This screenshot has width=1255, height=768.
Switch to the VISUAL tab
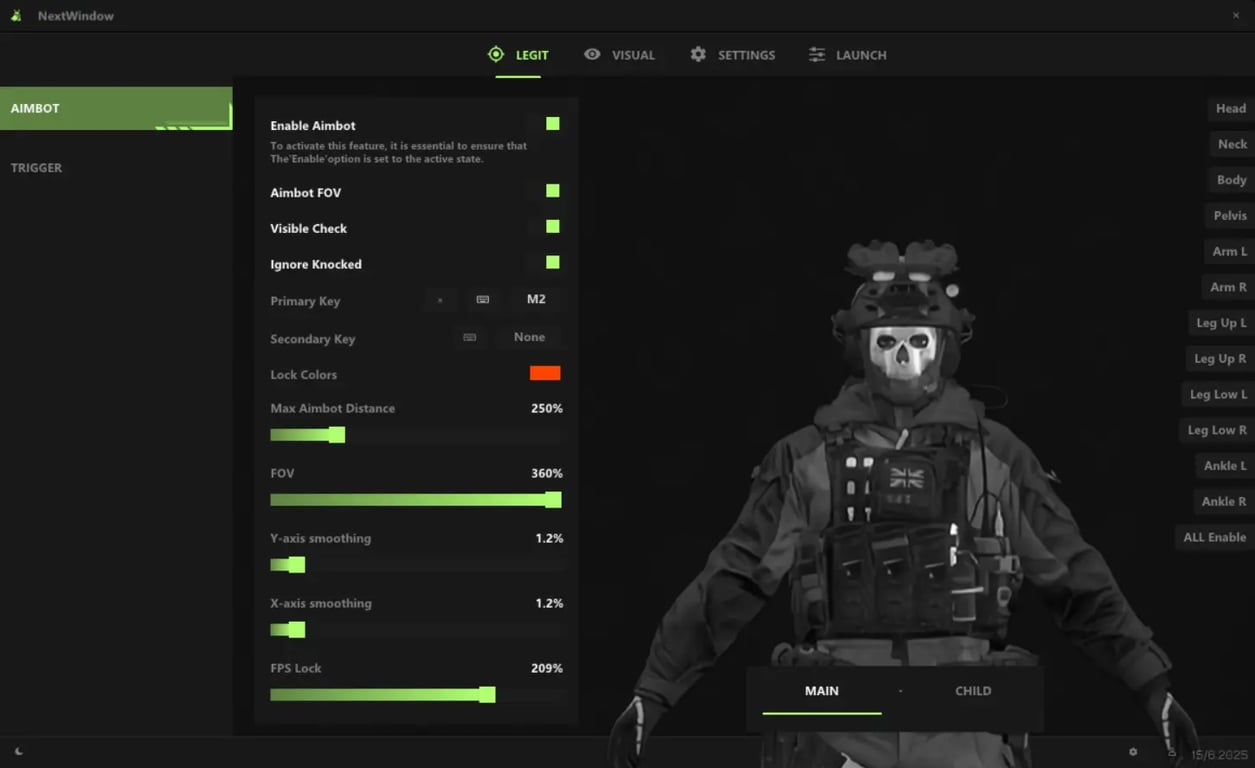620,55
